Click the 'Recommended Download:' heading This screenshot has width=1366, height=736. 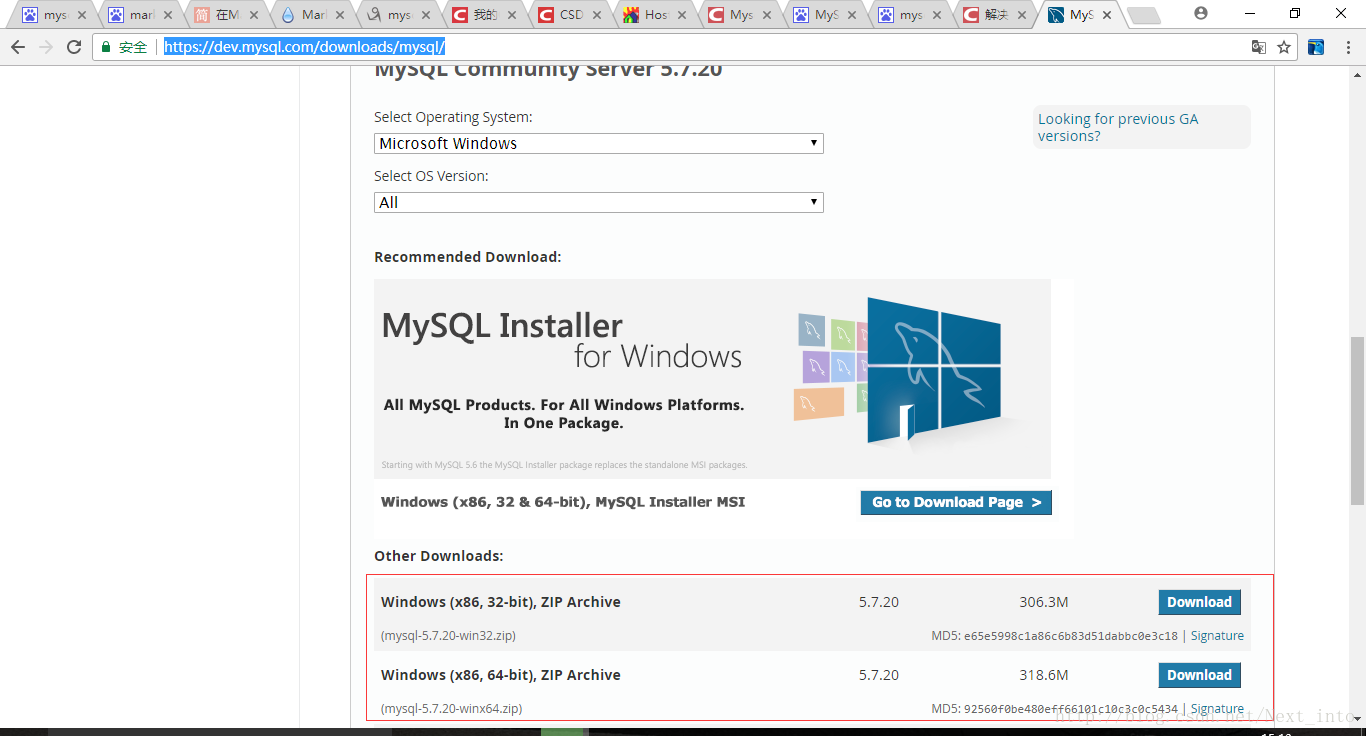[x=468, y=257]
